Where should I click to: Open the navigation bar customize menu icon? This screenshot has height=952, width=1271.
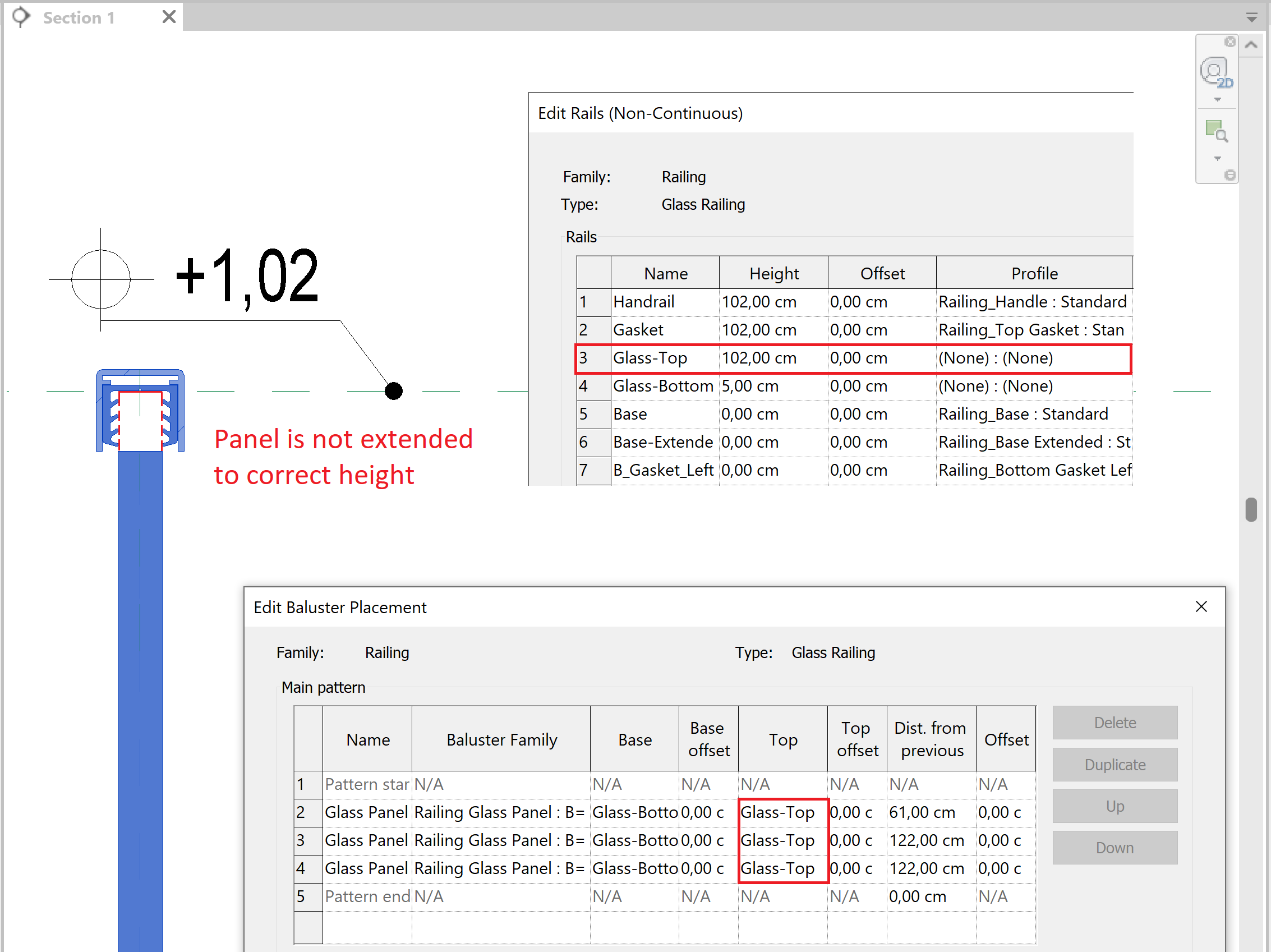(1229, 174)
